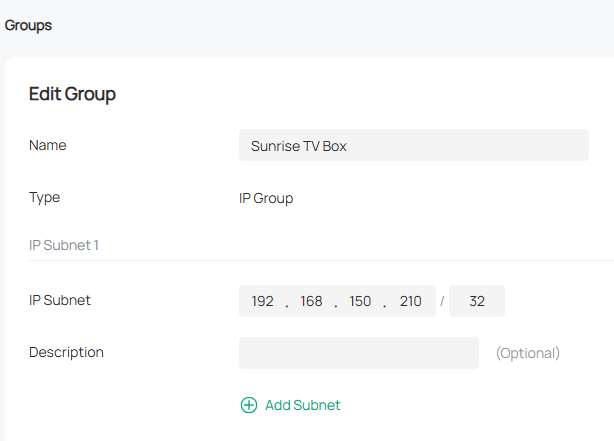Click the Edit Group heading
Viewport: 614px width, 441px height.
coord(72,94)
